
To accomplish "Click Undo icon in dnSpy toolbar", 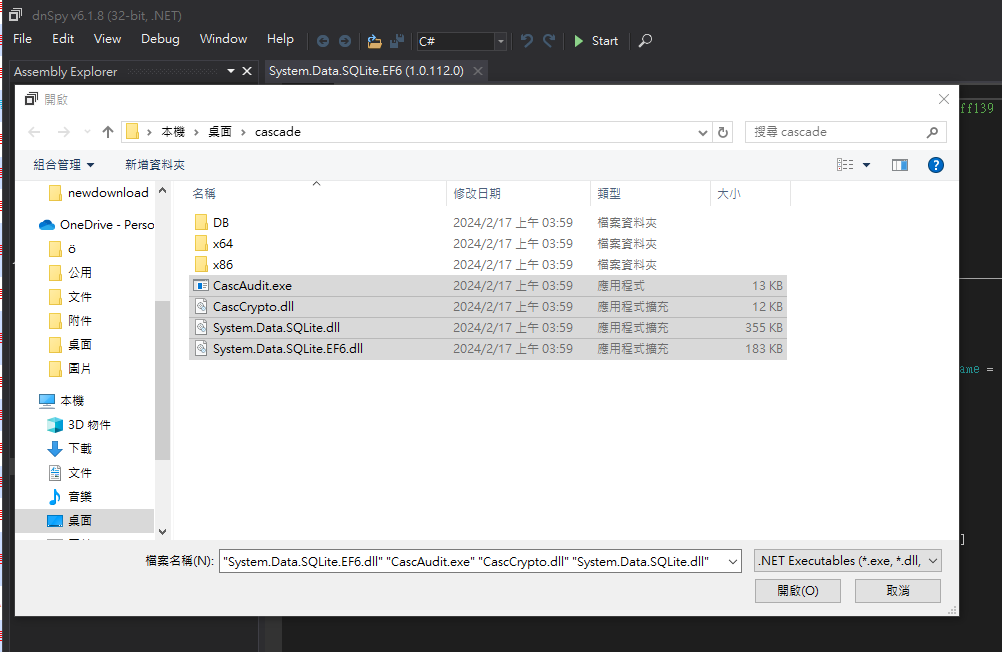I will coord(527,41).
